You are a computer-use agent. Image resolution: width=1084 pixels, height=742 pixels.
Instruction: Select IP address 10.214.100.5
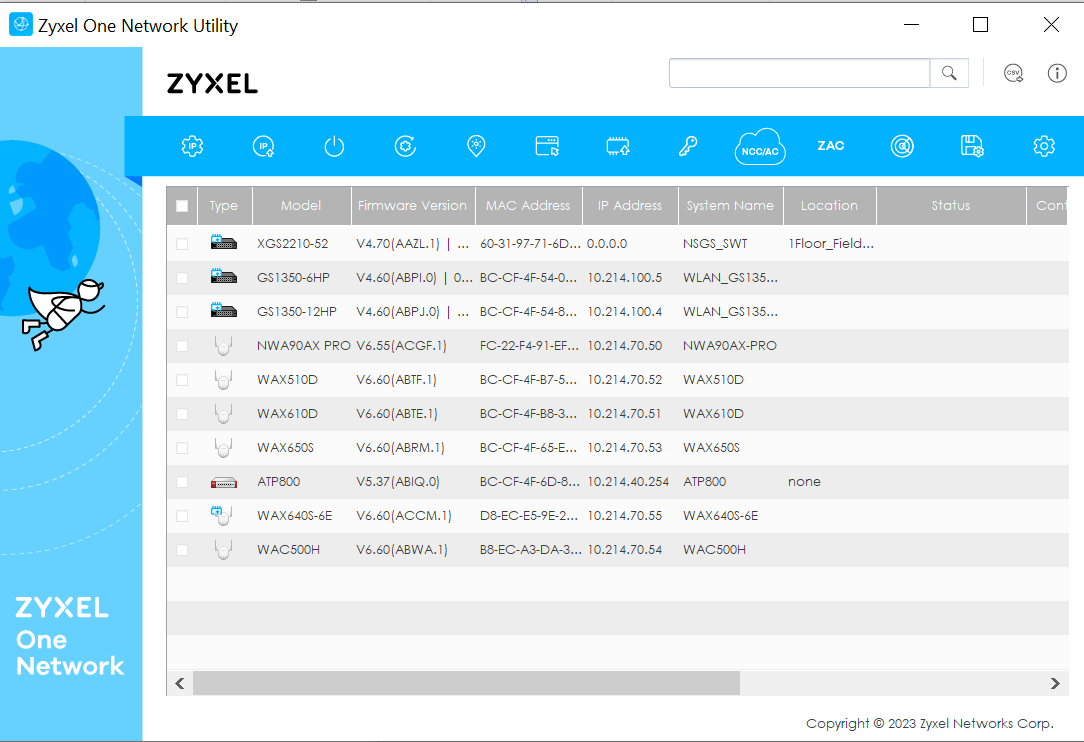point(624,278)
